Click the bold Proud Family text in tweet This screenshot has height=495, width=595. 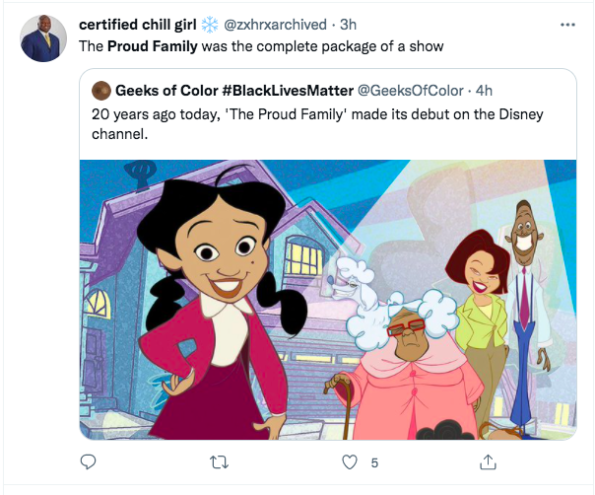click(x=152, y=46)
